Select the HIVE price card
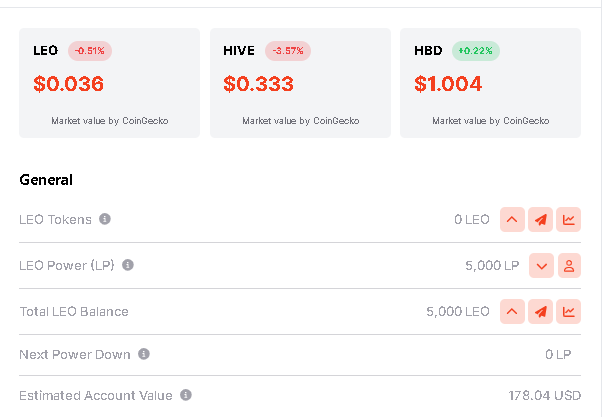Screen dimensions: 605x417 tap(300, 83)
